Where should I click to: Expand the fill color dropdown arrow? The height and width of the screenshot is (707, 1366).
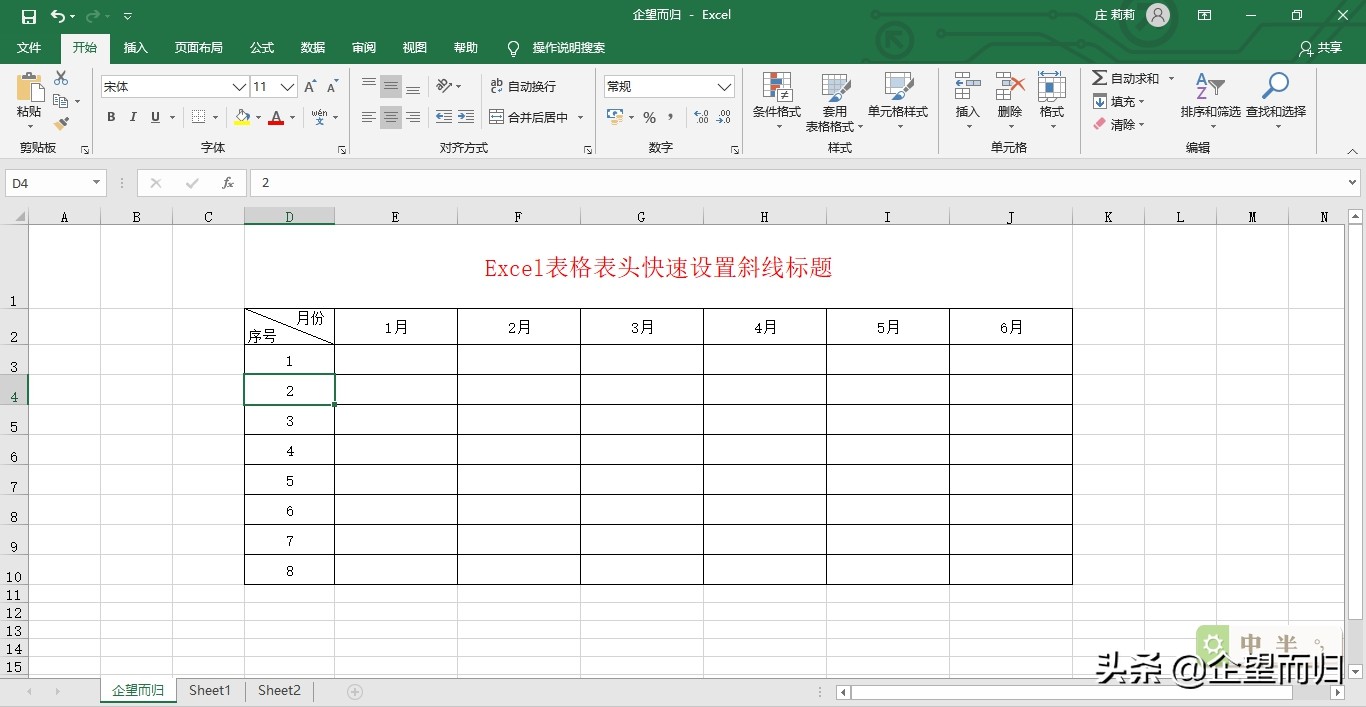point(258,118)
